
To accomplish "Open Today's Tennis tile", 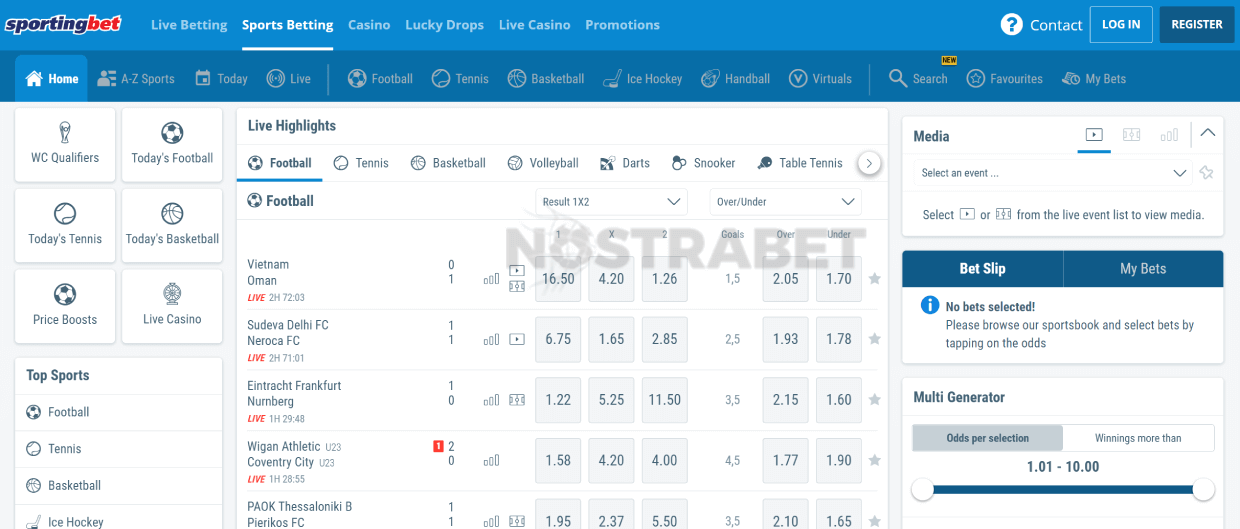I will [x=65, y=226].
